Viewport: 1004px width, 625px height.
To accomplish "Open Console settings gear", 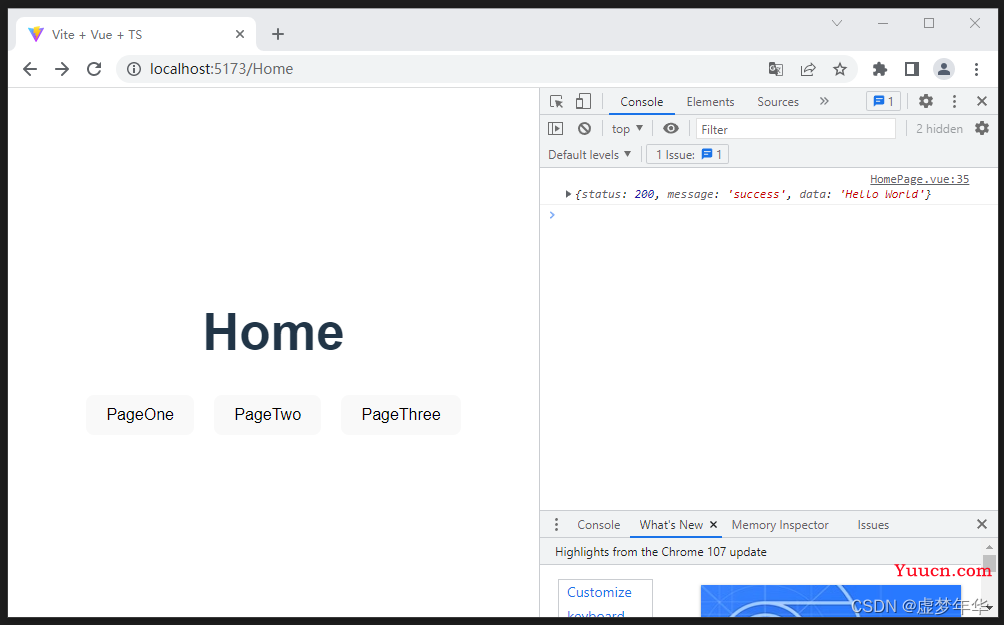I will click(982, 129).
